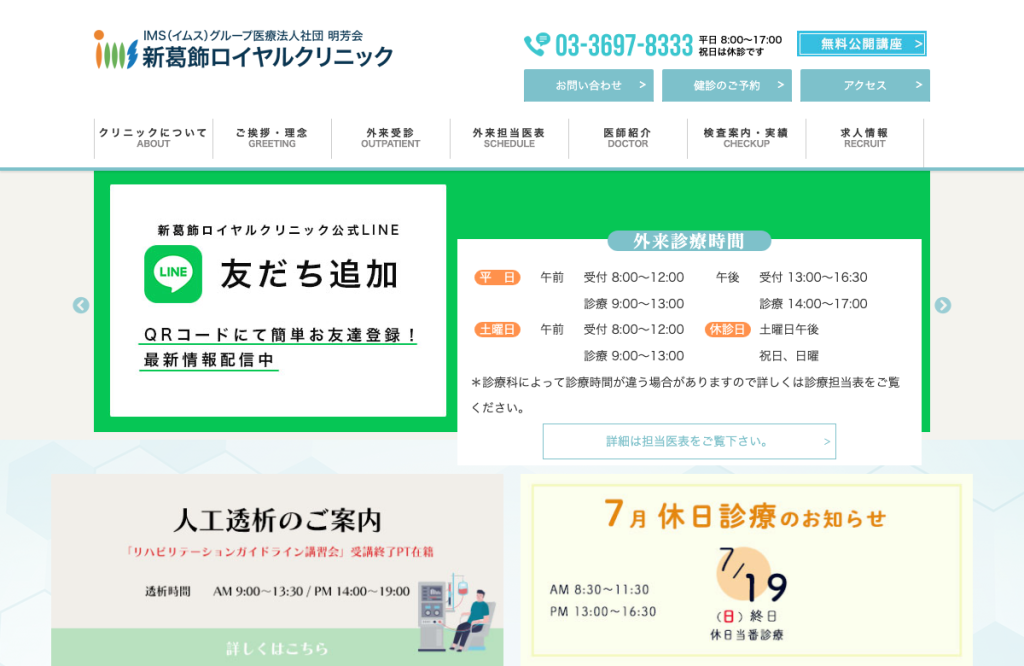Image resolution: width=1024 pixels, height=666 pixels.
Task: Open お問い合わせ contact button
Action: pos(588,86)
